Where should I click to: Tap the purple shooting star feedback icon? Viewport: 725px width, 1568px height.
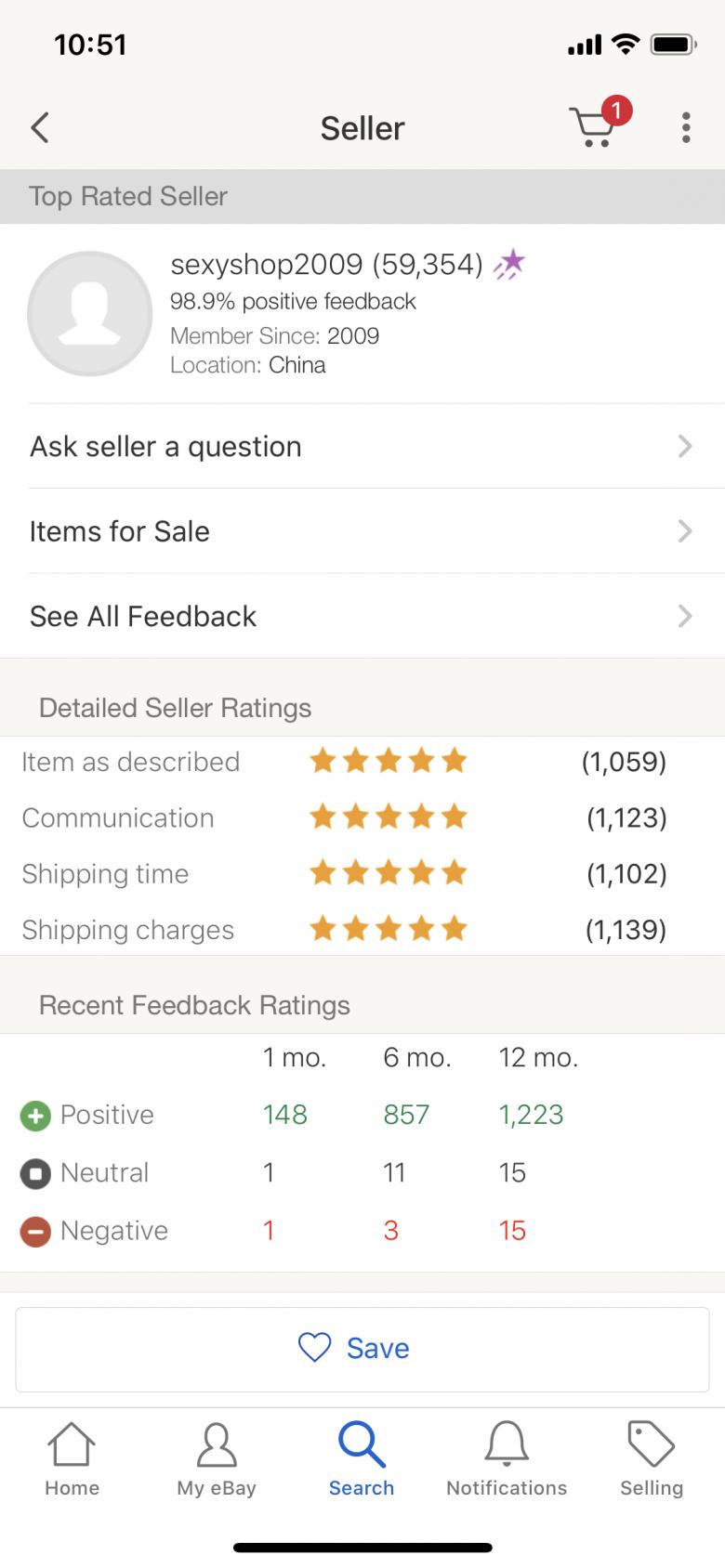[509, 265]
